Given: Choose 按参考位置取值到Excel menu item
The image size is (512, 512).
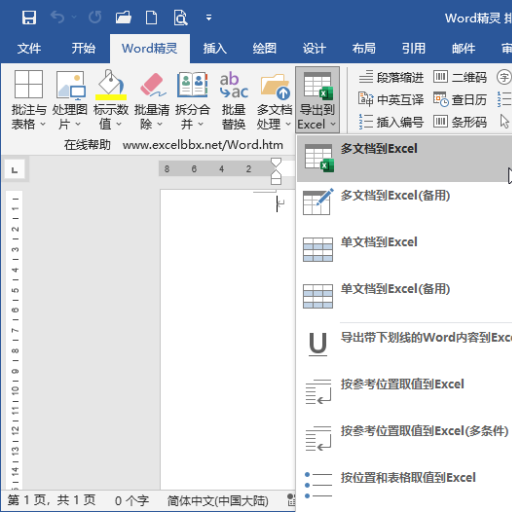Looking at the screenshot, I should 404,391.
